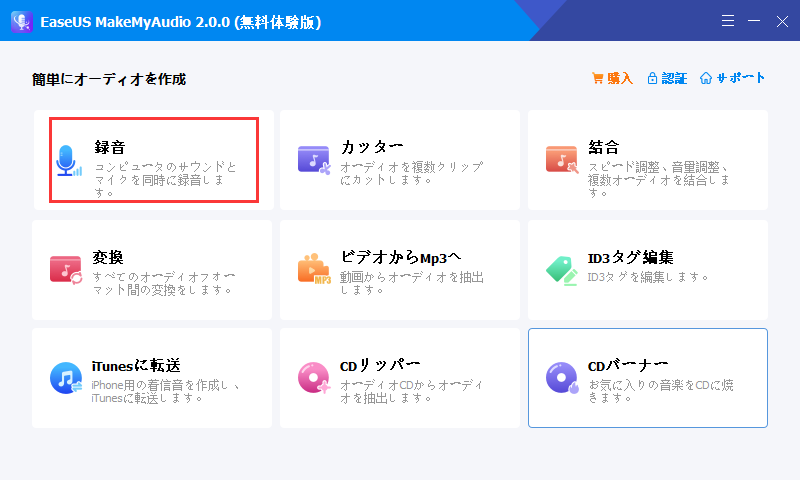Open the サポート support link
Viewport: 800px width, 480px height.
pos(733,78)
